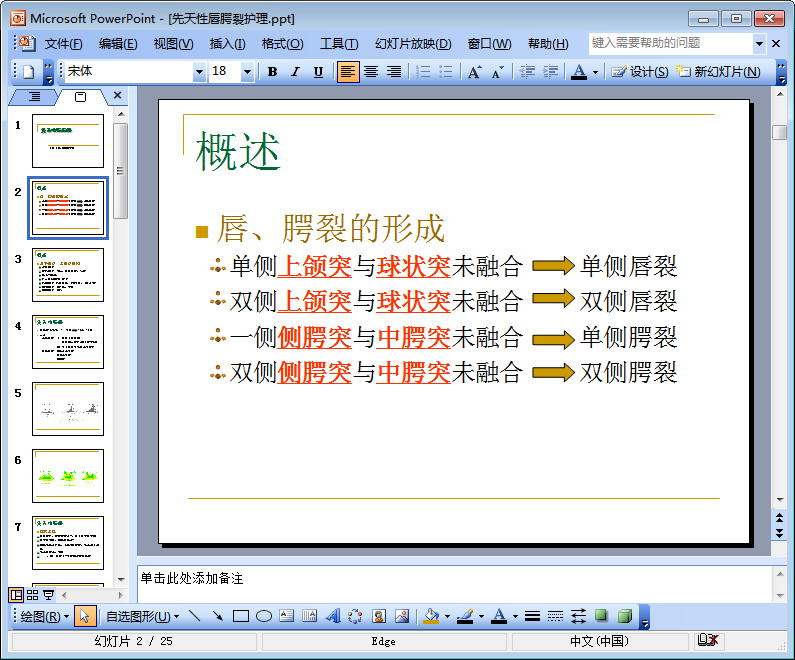Select the Oval drawing tool

pos(264,616)
